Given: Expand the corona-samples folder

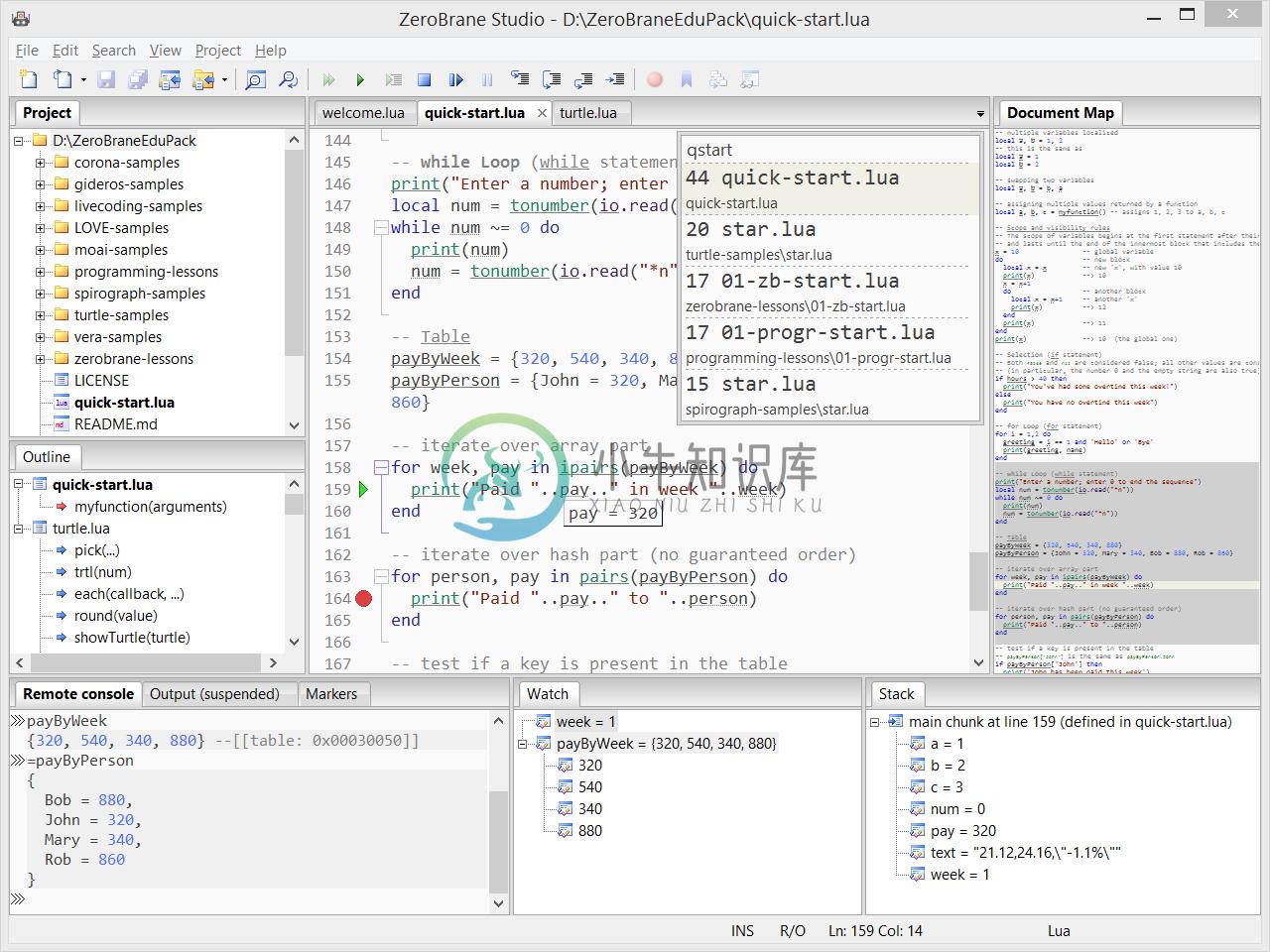Looking at the screenshot, I should 40,163.
